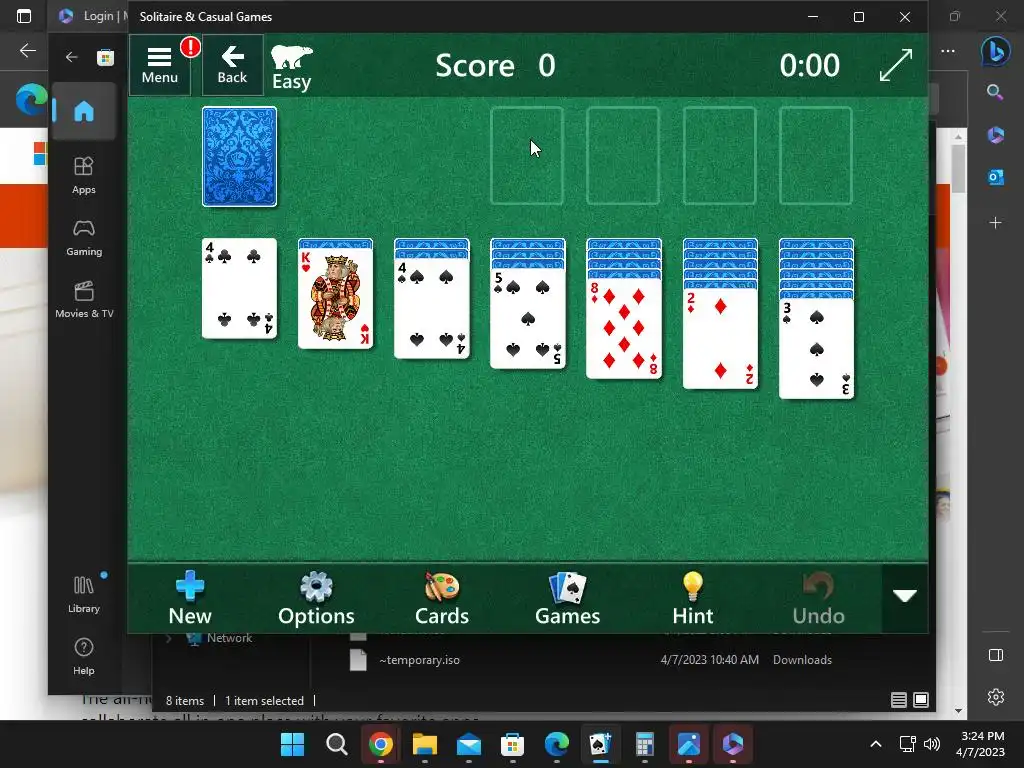
Task: Open Search icon in Edge sidebar
Action: (x=995, y=92)
